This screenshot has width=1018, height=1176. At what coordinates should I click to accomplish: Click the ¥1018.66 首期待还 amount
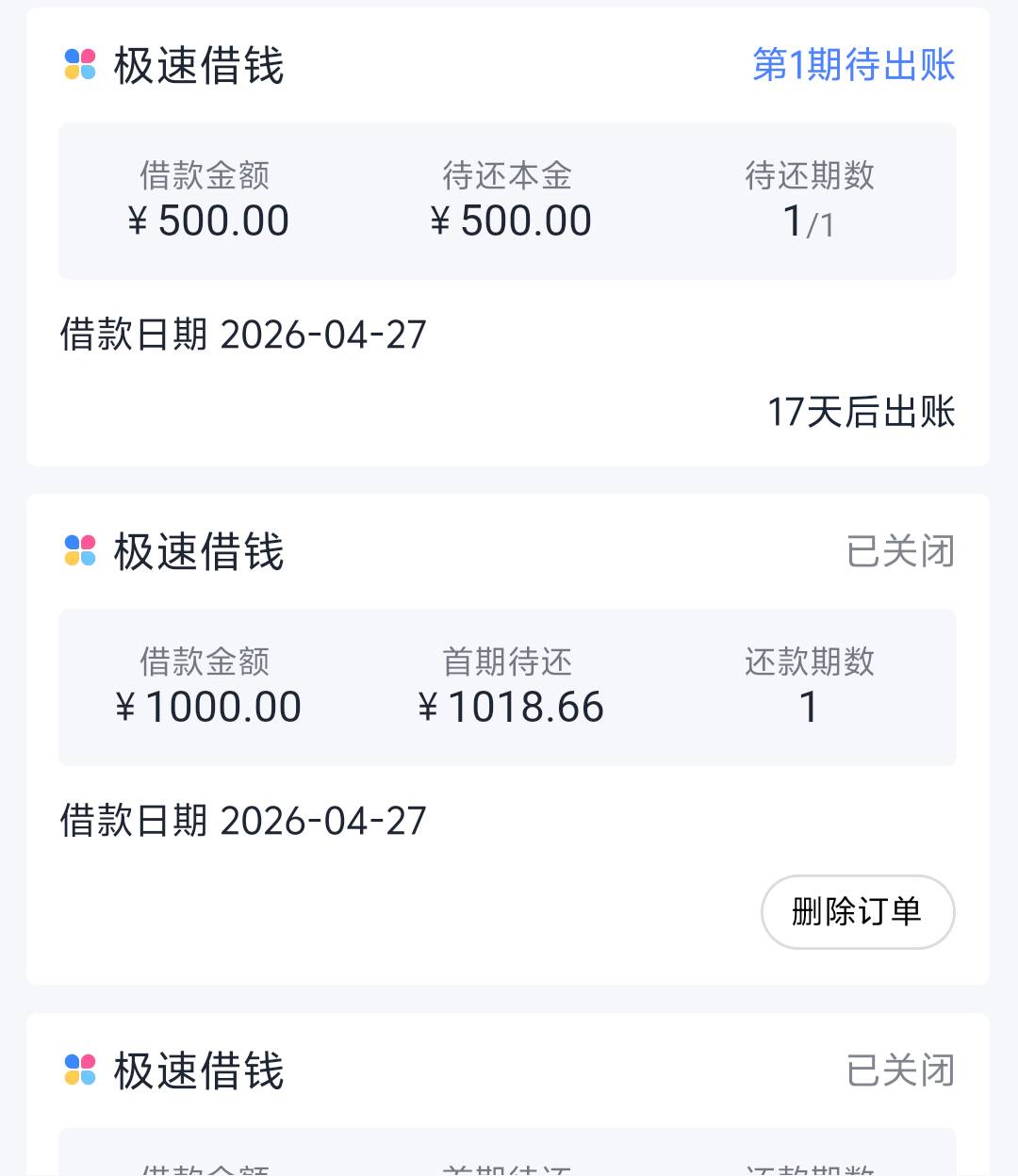point(510,708)
